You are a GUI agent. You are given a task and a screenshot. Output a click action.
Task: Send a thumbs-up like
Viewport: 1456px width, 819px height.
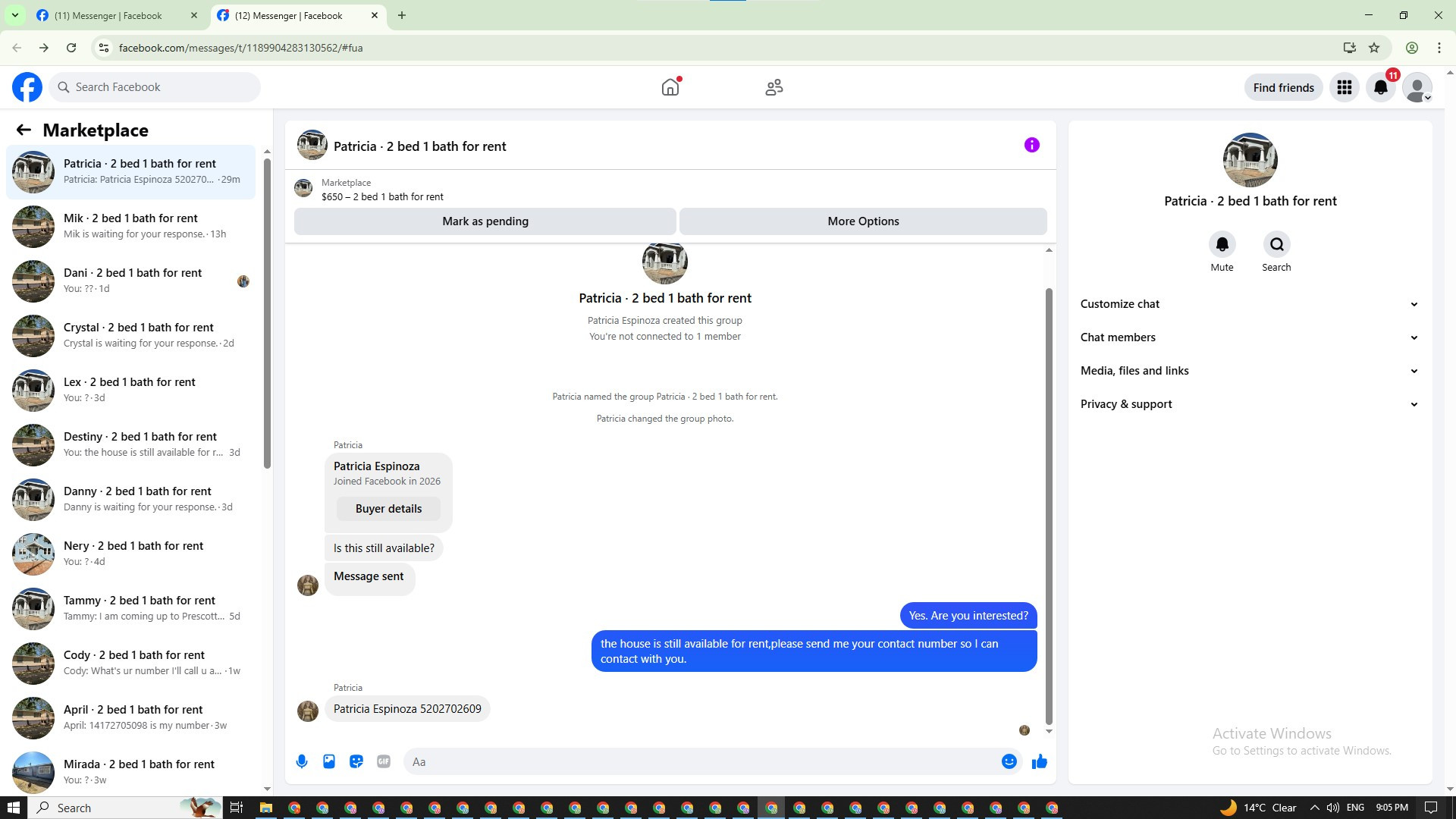(1039, 761)
